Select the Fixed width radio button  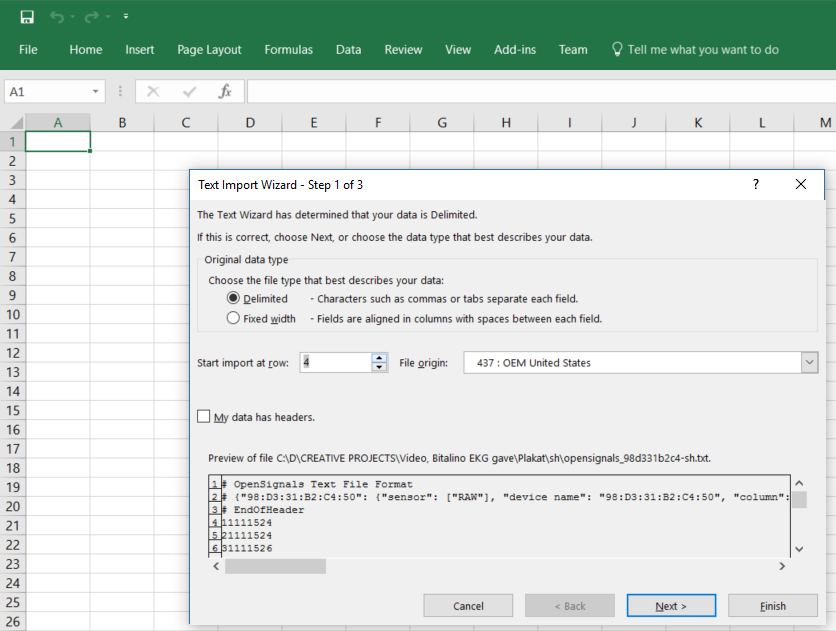pyautogui.click(x=233, y=317)
